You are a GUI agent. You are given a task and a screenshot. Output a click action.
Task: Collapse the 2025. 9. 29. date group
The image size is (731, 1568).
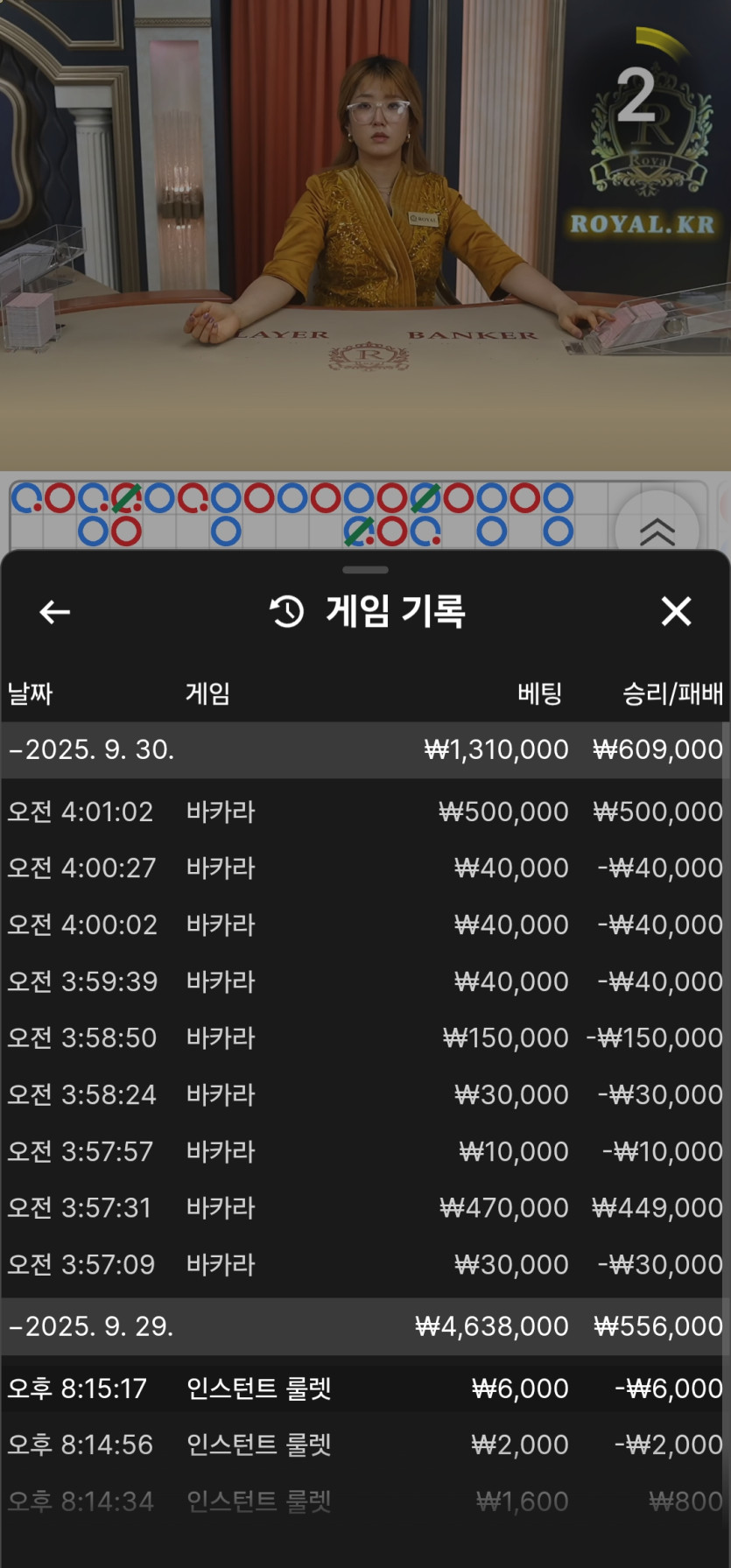click(x=92, y=1326)
